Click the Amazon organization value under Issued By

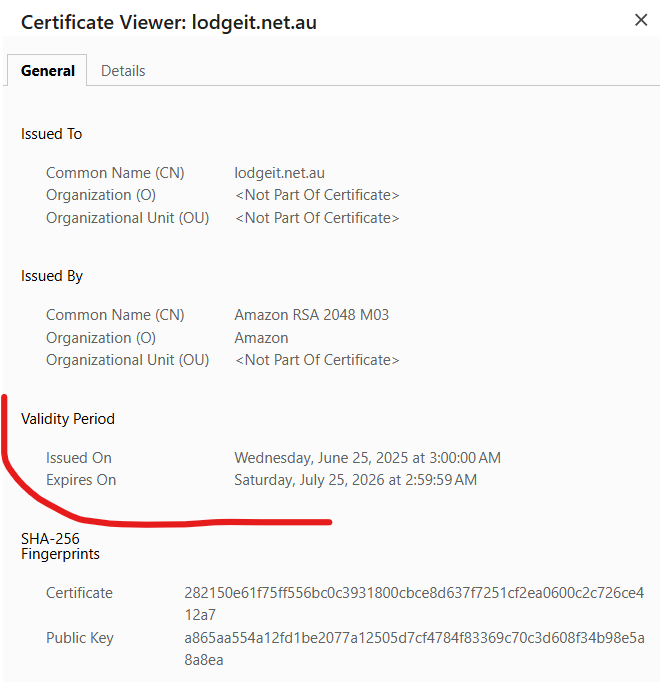coord(261,338)
